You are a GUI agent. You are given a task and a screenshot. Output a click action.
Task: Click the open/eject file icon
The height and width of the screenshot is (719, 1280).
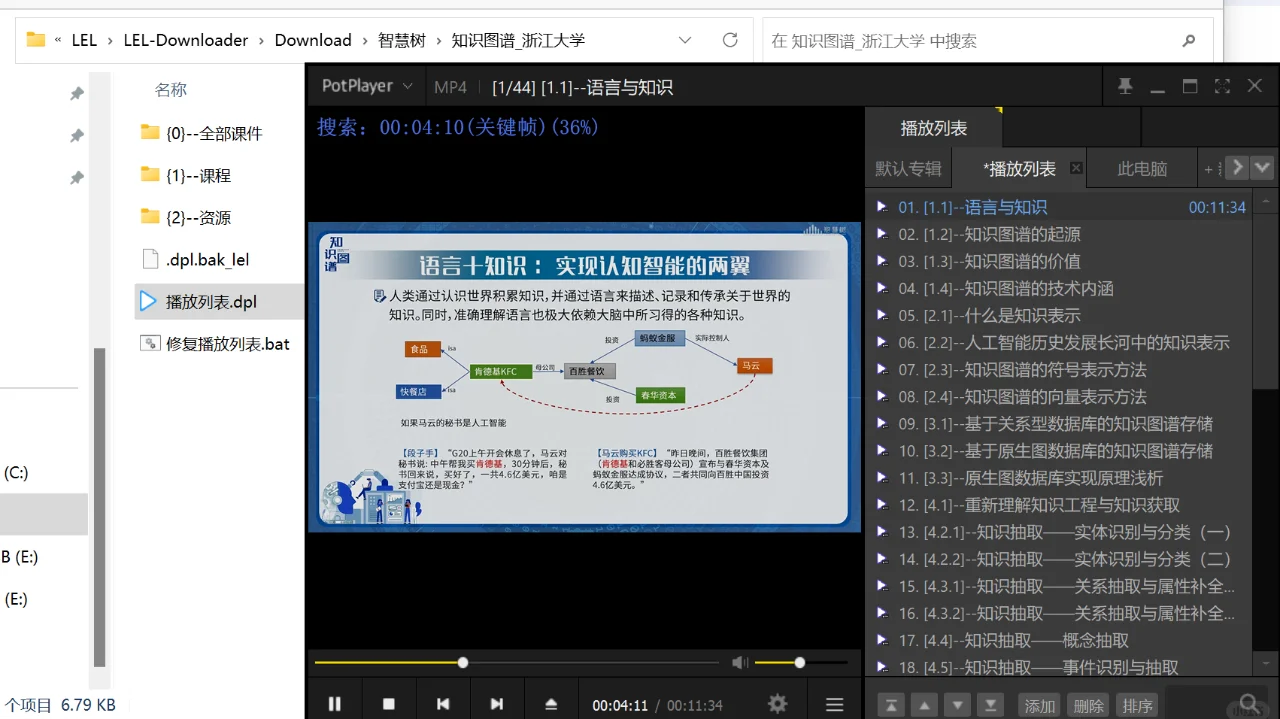[551, 704]
